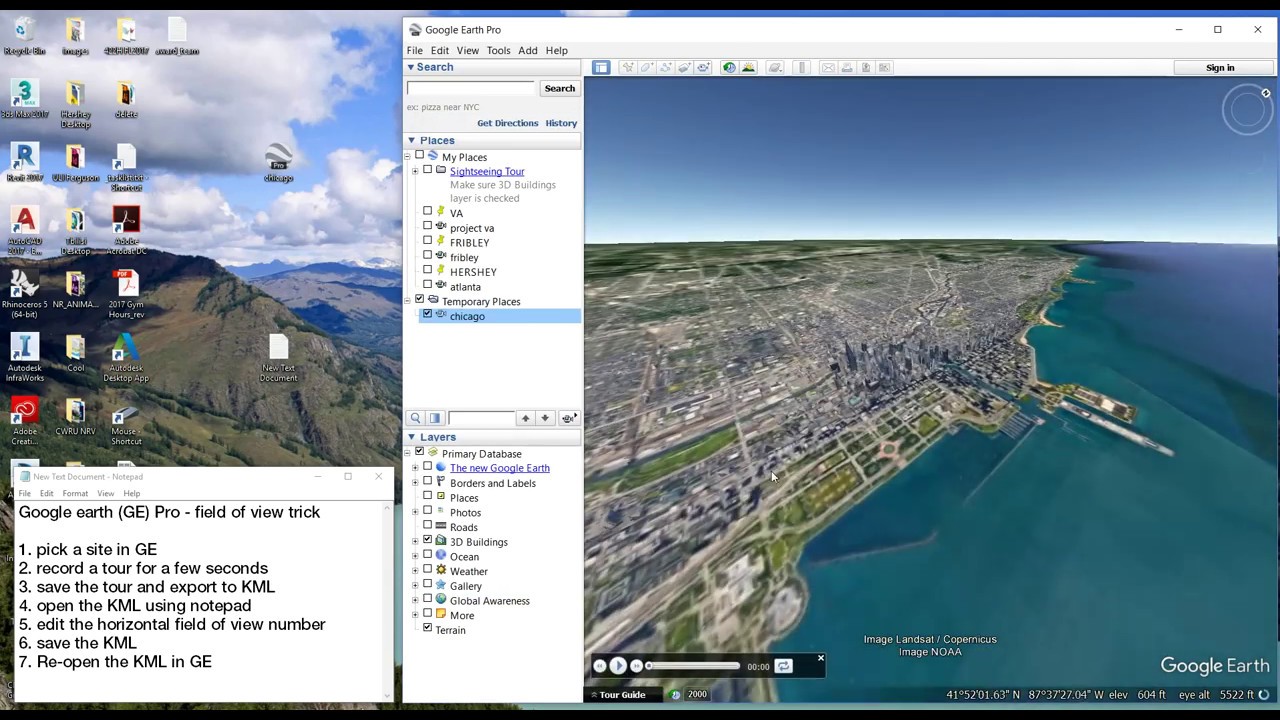
Task: Click the Add Placemark toolbar icon
Action: [x=628, y=68]
